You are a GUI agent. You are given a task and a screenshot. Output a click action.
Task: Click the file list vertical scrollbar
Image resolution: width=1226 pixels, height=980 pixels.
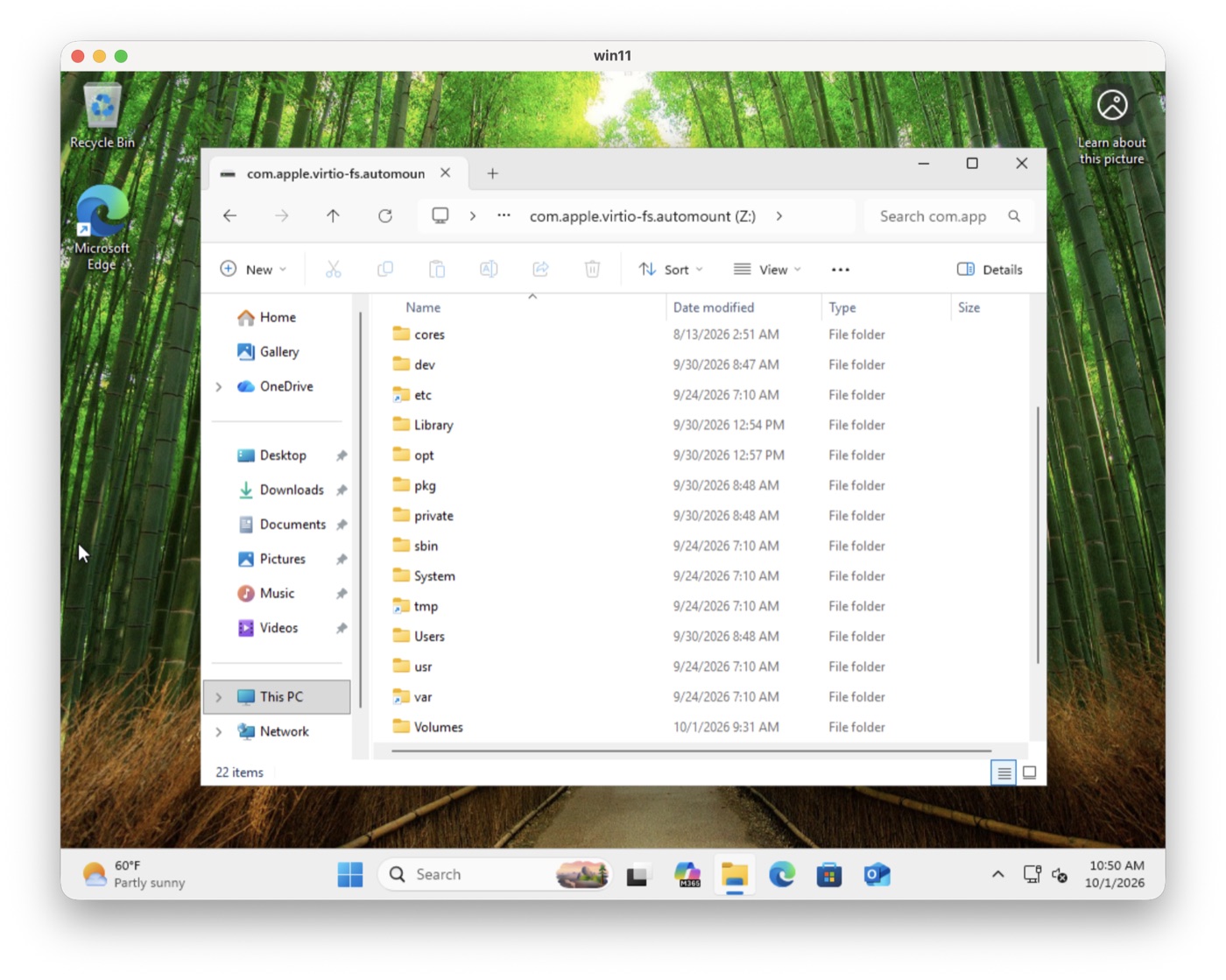pos(1038,534)
